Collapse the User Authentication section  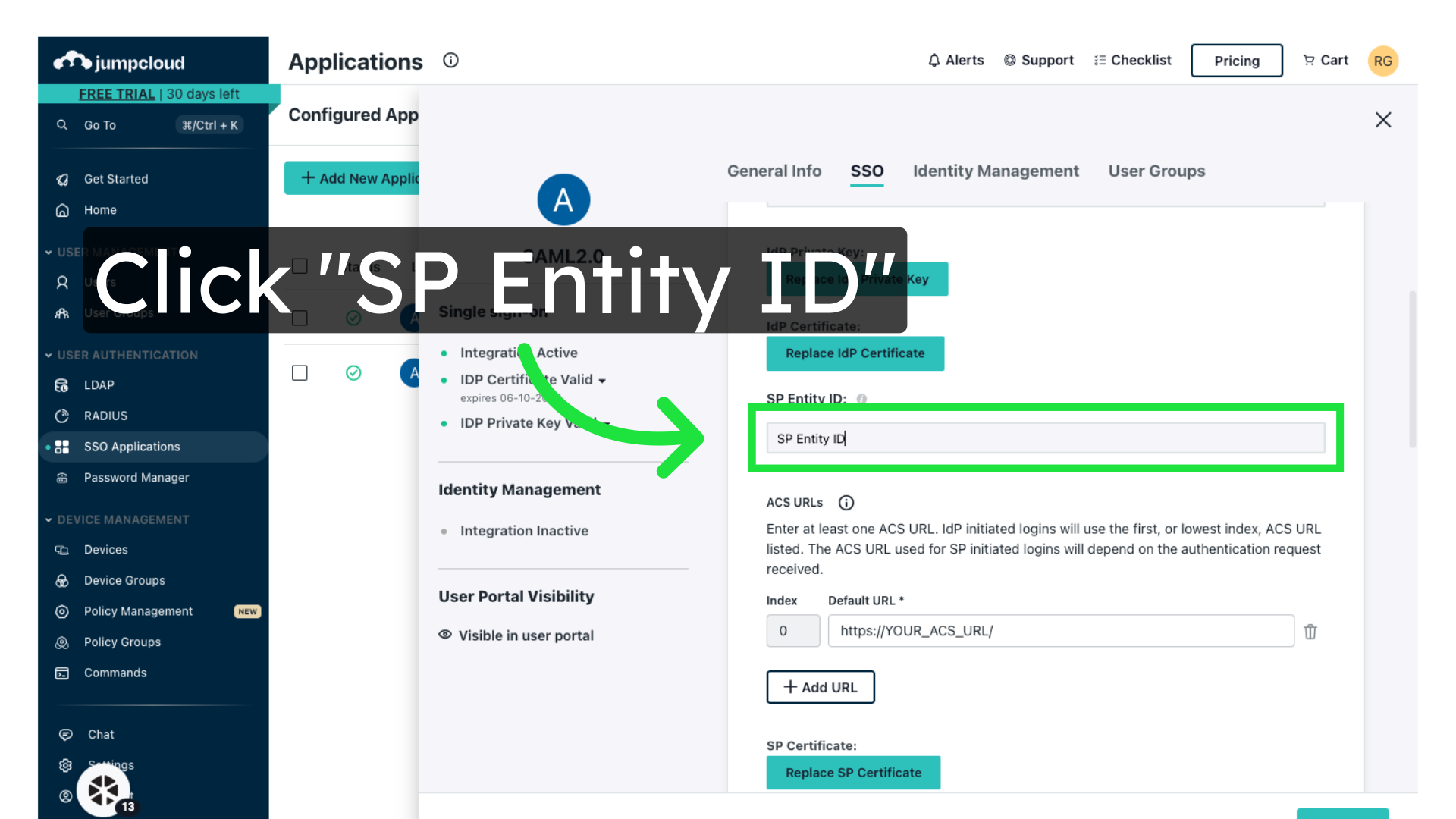pyautogui.click(x=49, y=356)
